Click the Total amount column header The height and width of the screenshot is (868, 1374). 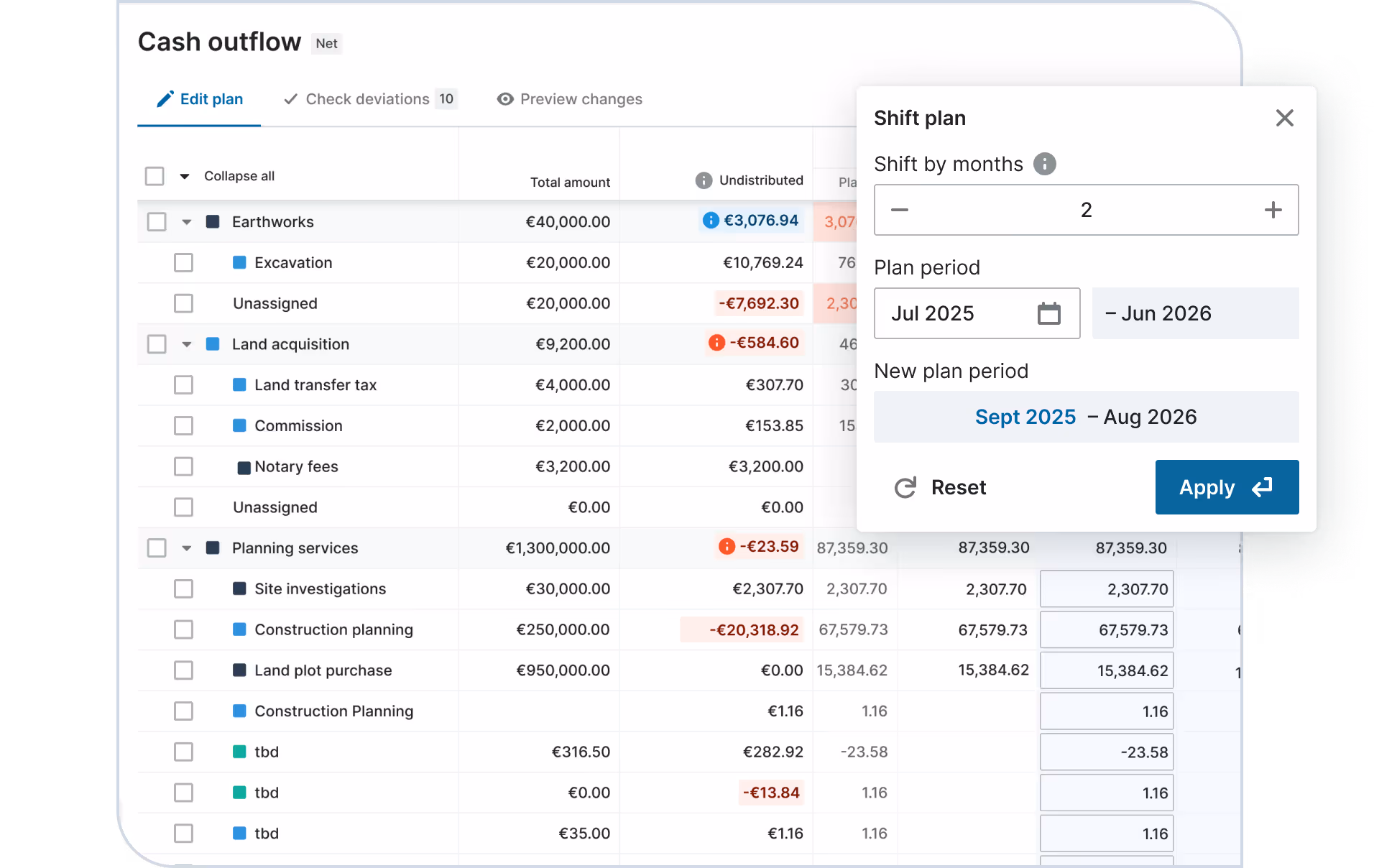(570, 183)
